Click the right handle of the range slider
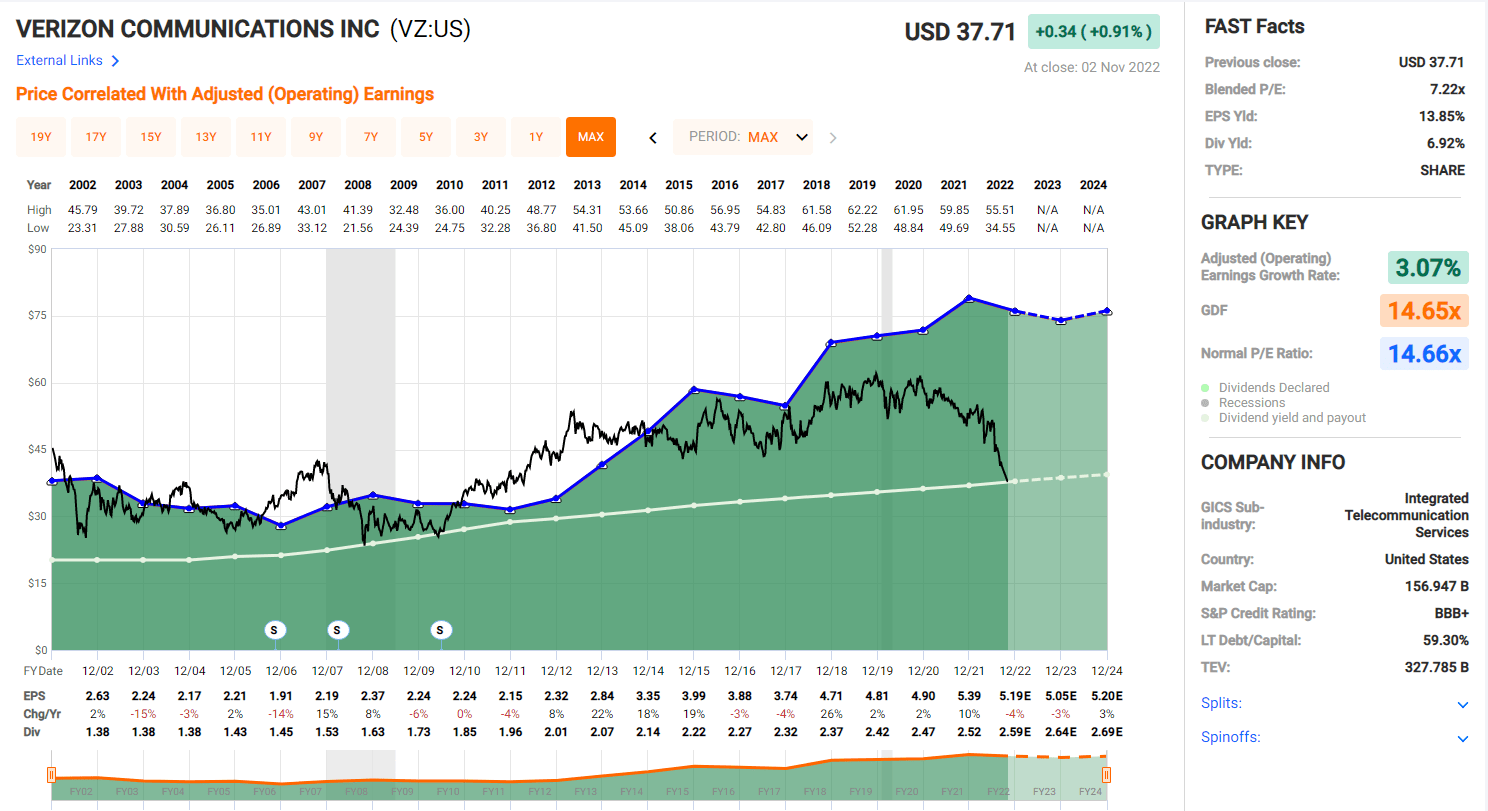The height and width of the screenshot is (811, 1488). click(1106, 775)
